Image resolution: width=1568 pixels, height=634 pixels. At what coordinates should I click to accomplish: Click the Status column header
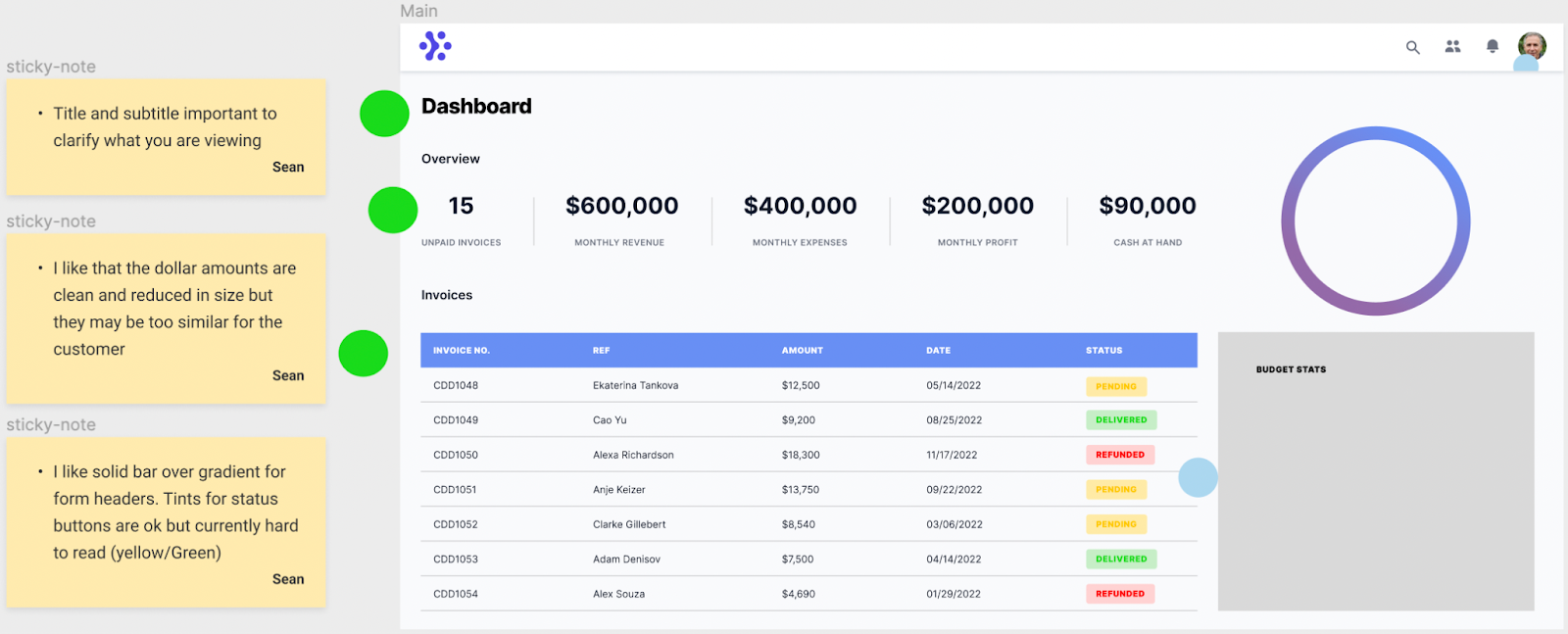(1103, 350)
